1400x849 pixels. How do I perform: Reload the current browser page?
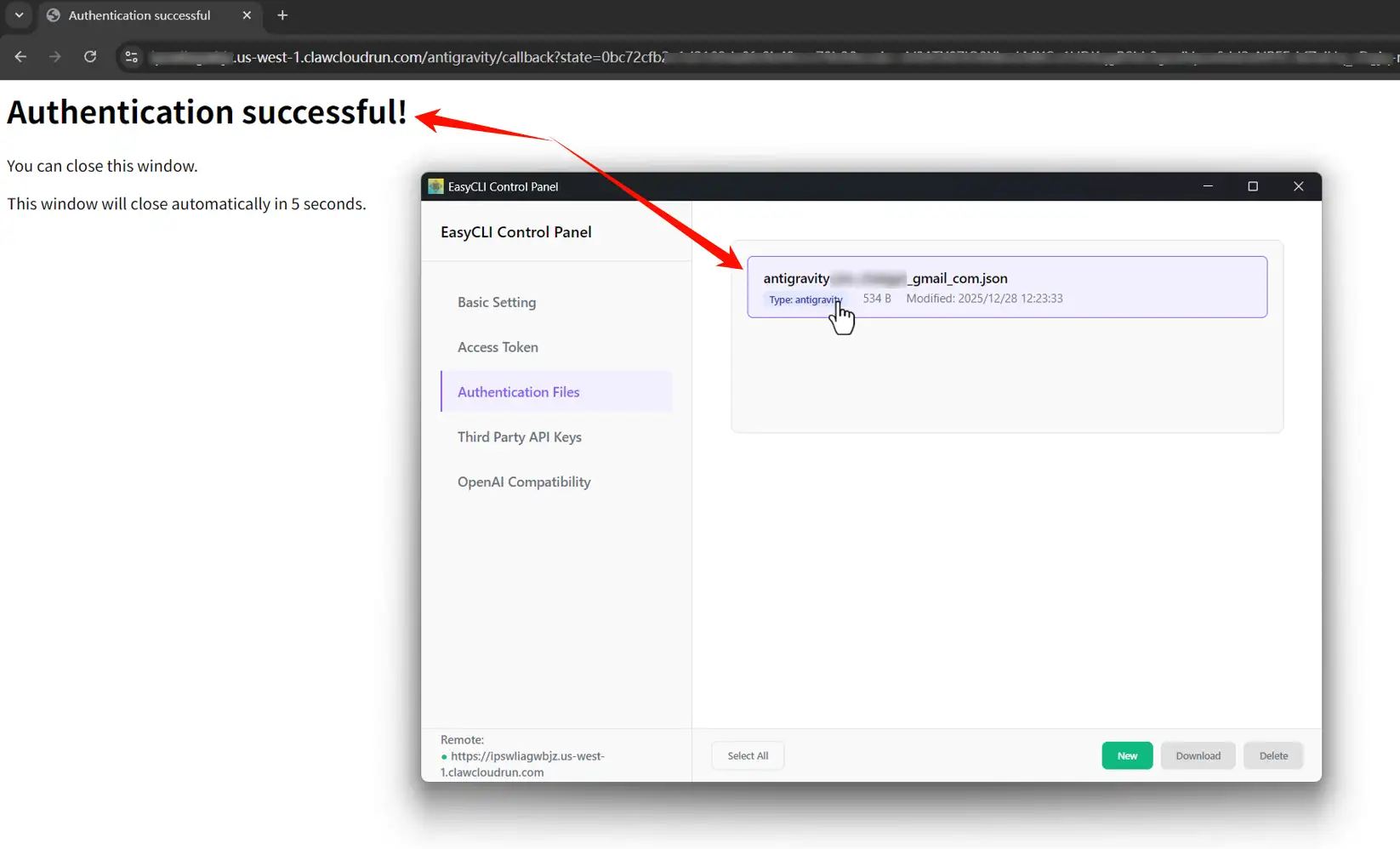click(90, 57)
